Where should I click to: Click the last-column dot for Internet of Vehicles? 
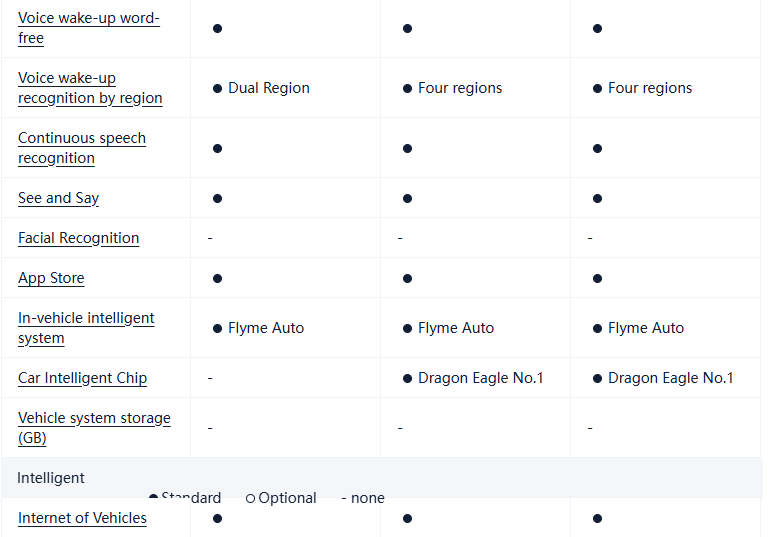pyautogui.click(x=597, y=518)
